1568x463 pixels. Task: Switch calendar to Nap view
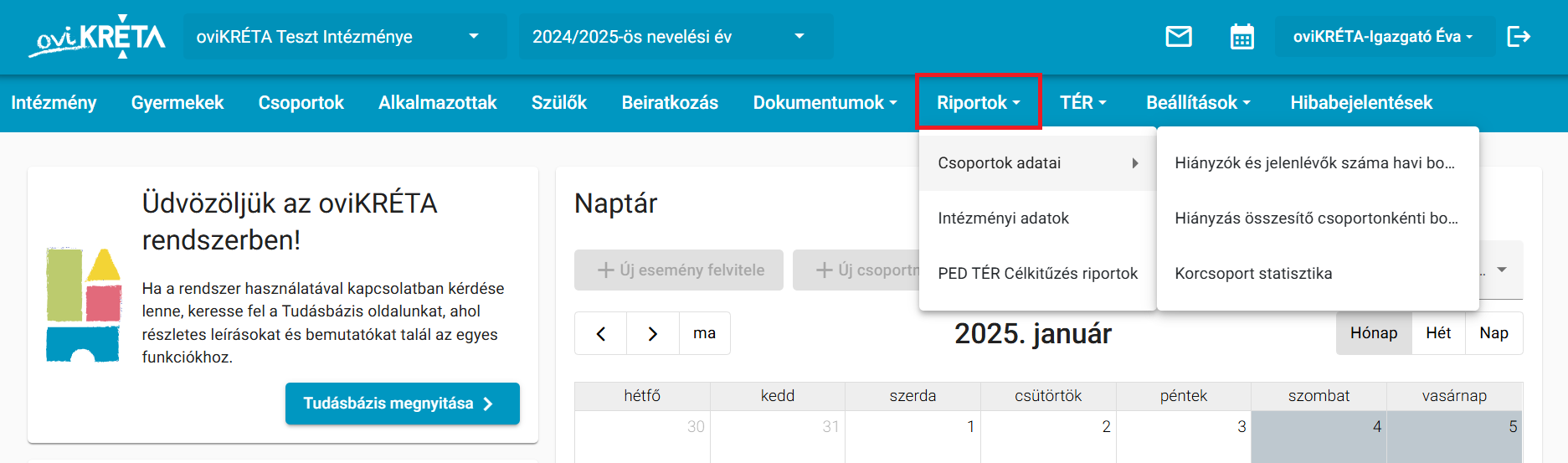[1494, 333]
